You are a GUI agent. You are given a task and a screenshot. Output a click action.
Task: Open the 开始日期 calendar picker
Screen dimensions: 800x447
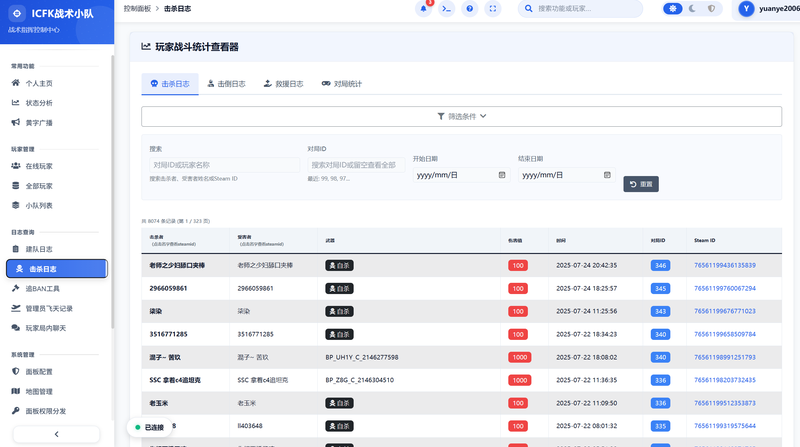[501, 174]
